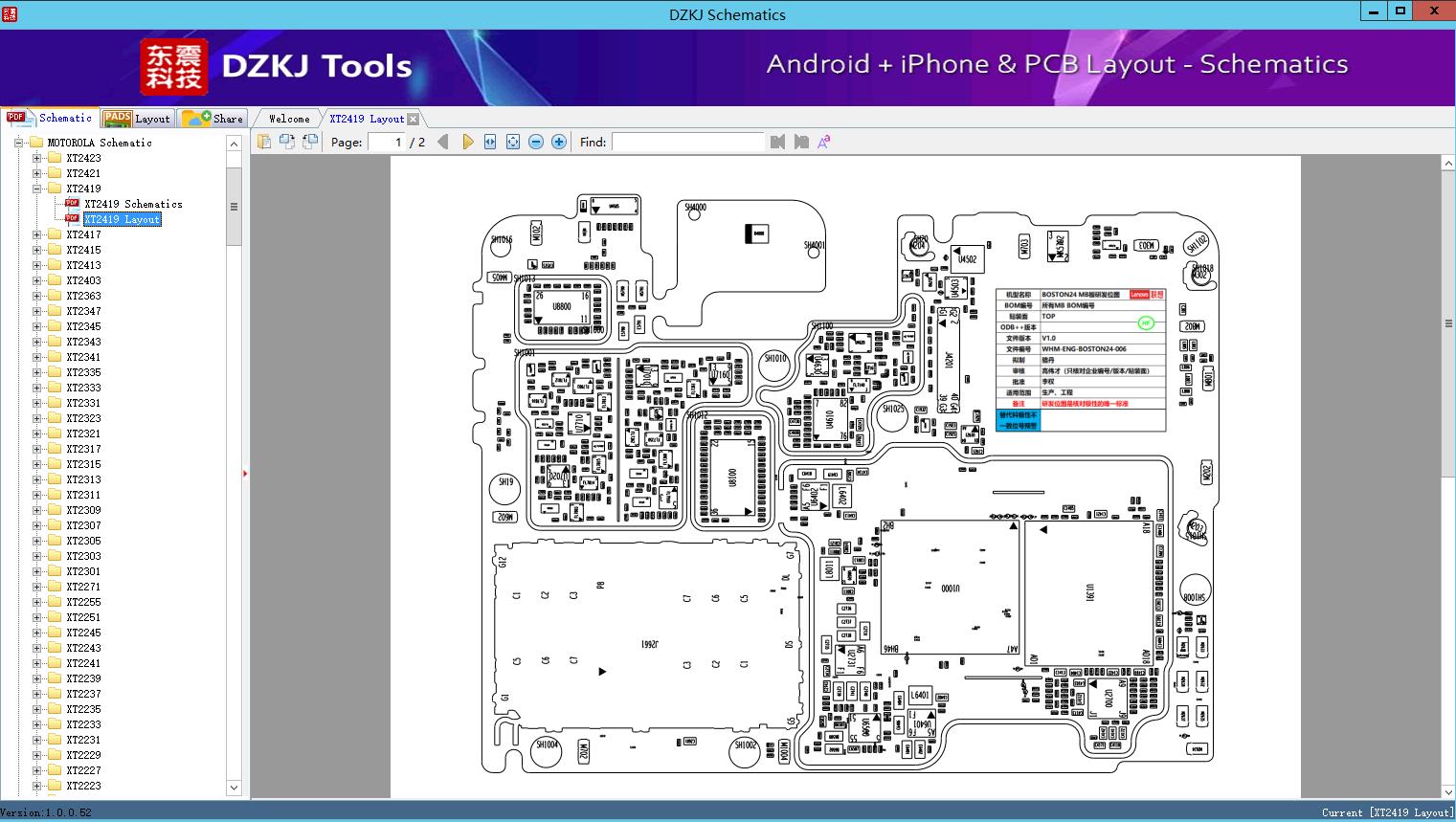Click the XT2301 folder icon

(x=55, y=571)
